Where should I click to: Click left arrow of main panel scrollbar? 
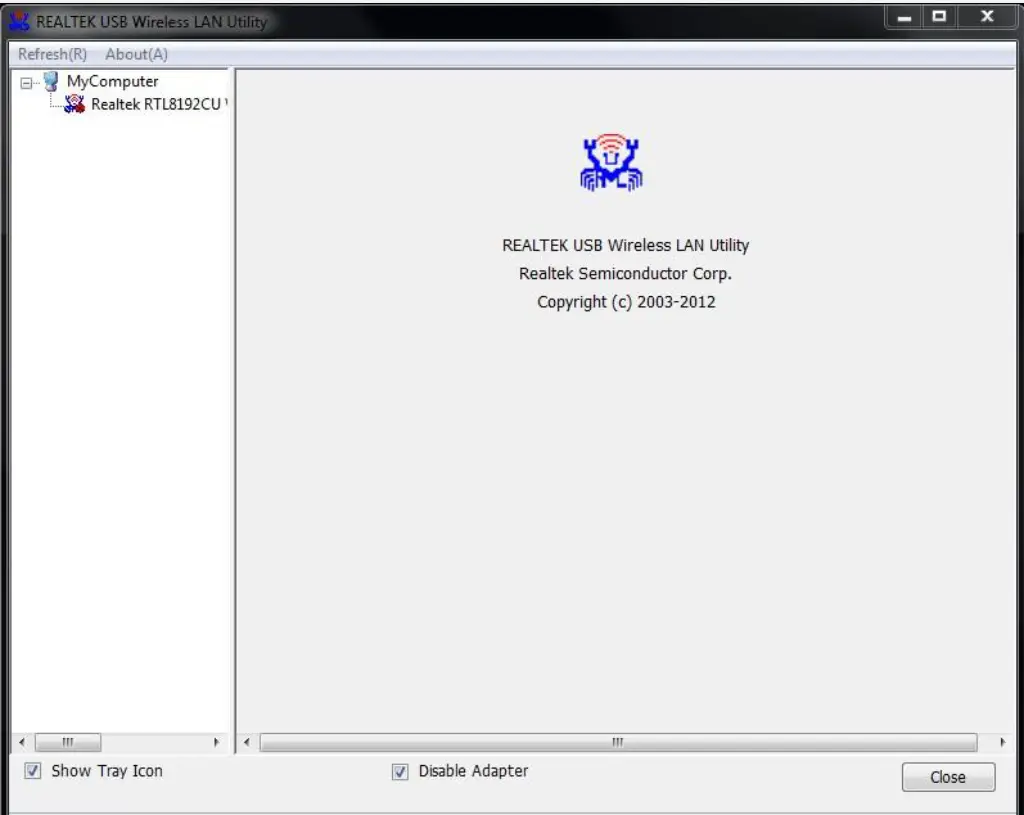click(247, 743)
